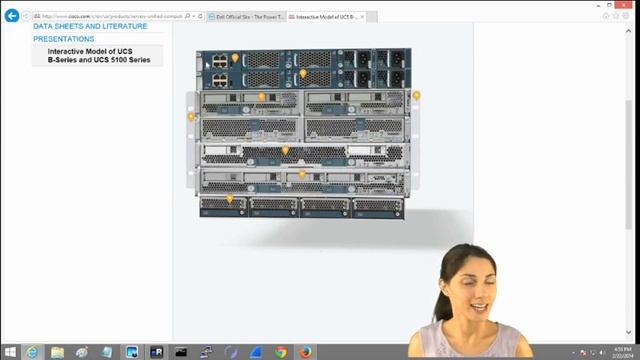This screenshot has width=640, height=360.
Task: Click the greyed forward arrow button
Action: click(26, 16)
